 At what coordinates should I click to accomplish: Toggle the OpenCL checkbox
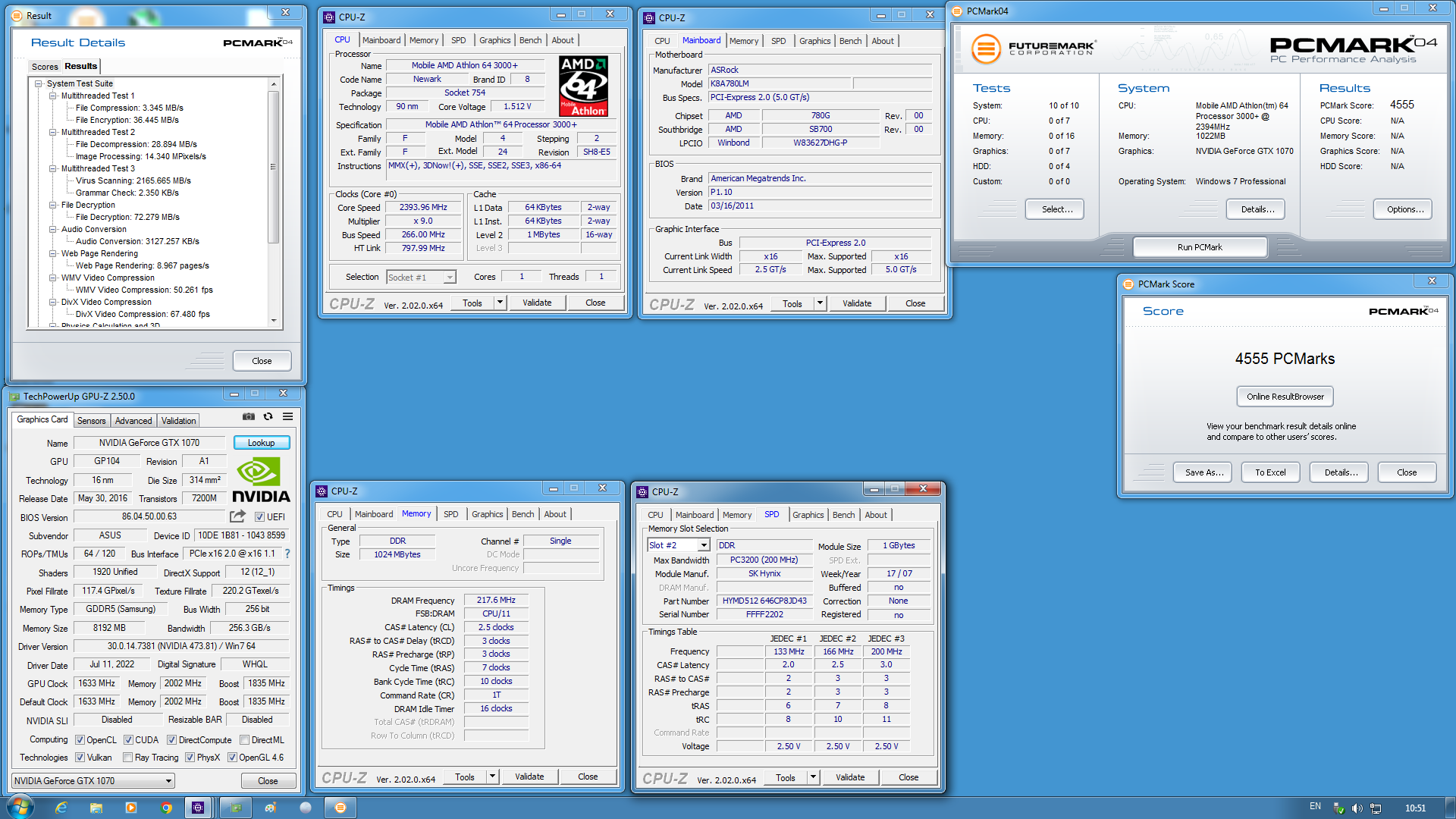click(80, 740)
